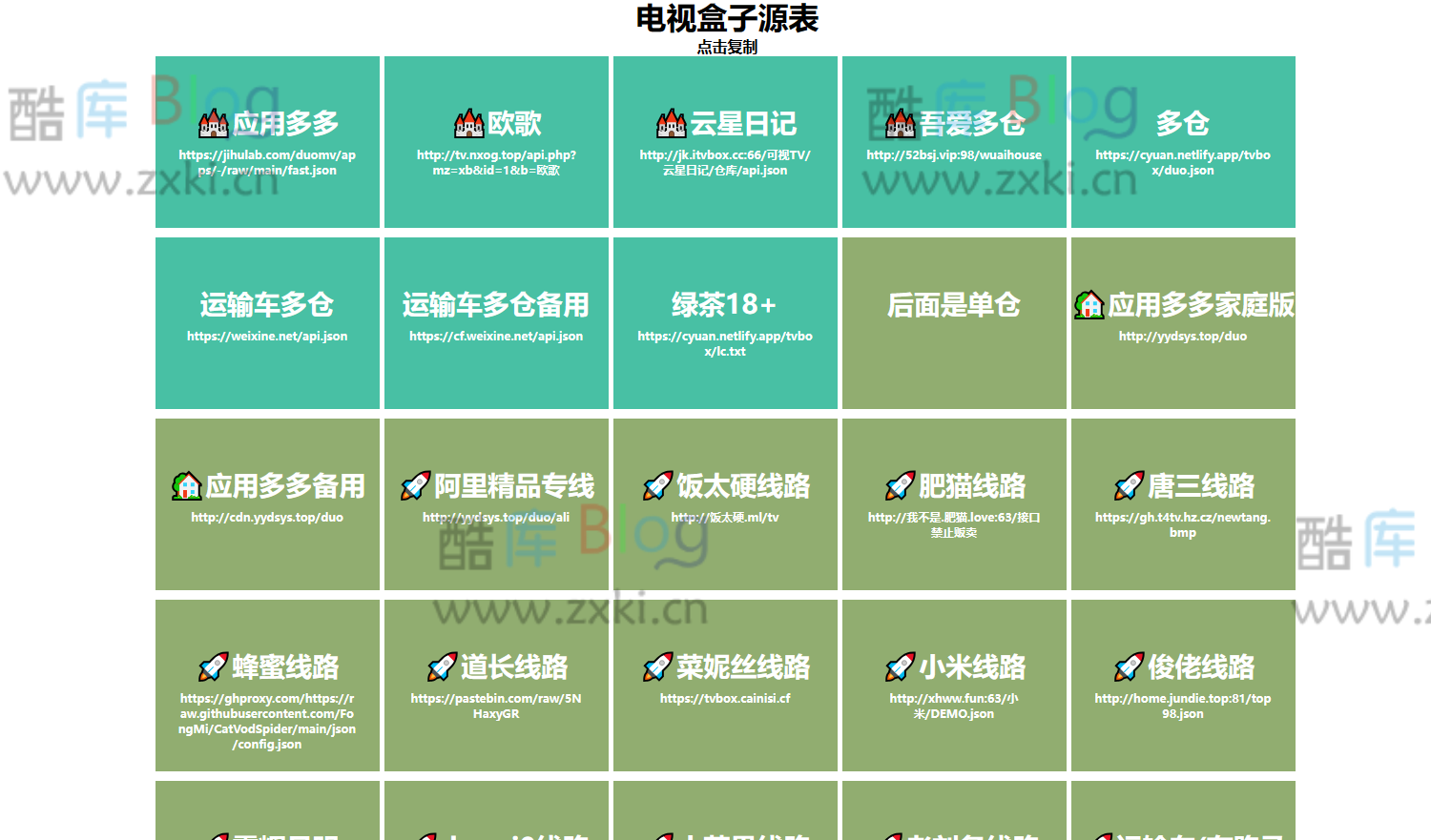Click the 后面是单仓 card
Screen dimensions: 1431x840
[953, 322]
